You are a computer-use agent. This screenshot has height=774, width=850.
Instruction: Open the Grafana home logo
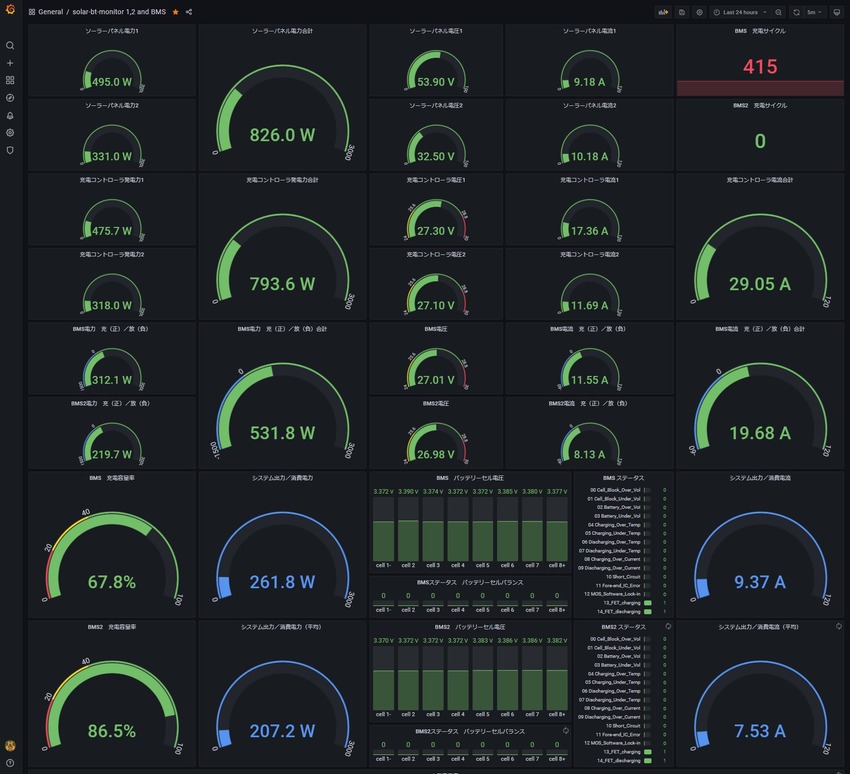[10, 9]
